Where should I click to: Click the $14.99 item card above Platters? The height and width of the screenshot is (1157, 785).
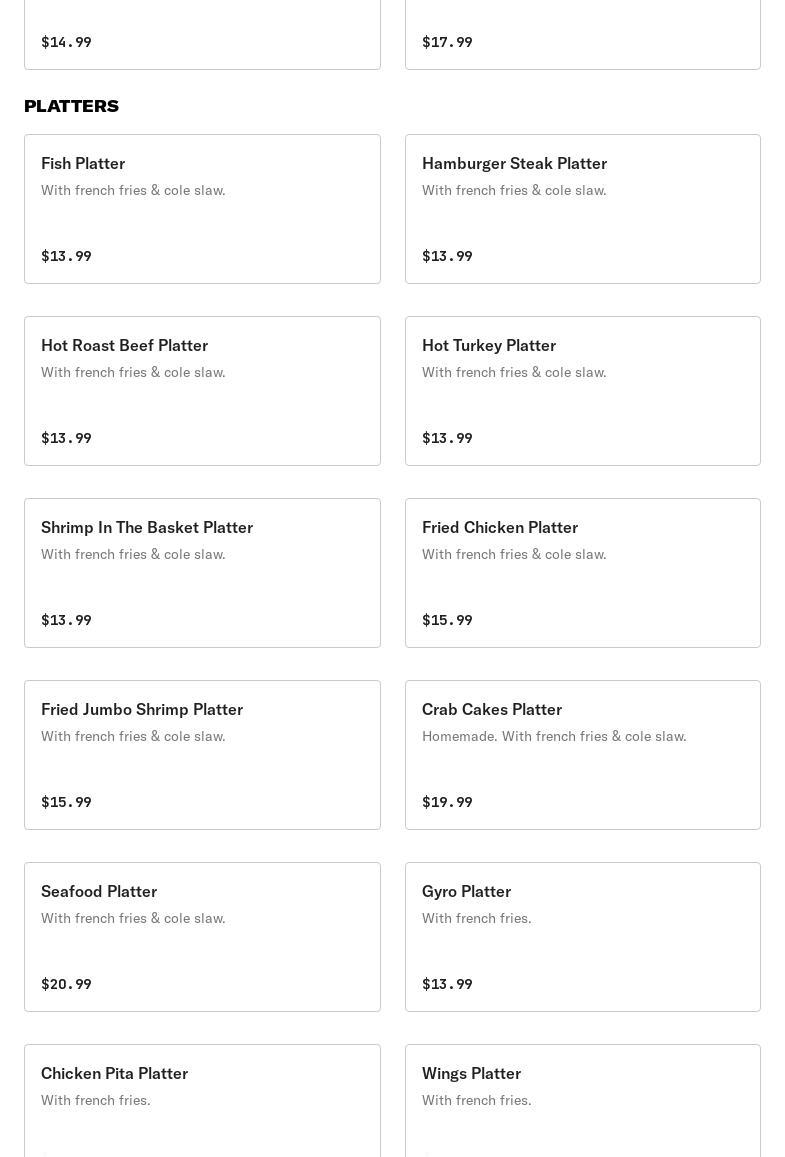202,35
